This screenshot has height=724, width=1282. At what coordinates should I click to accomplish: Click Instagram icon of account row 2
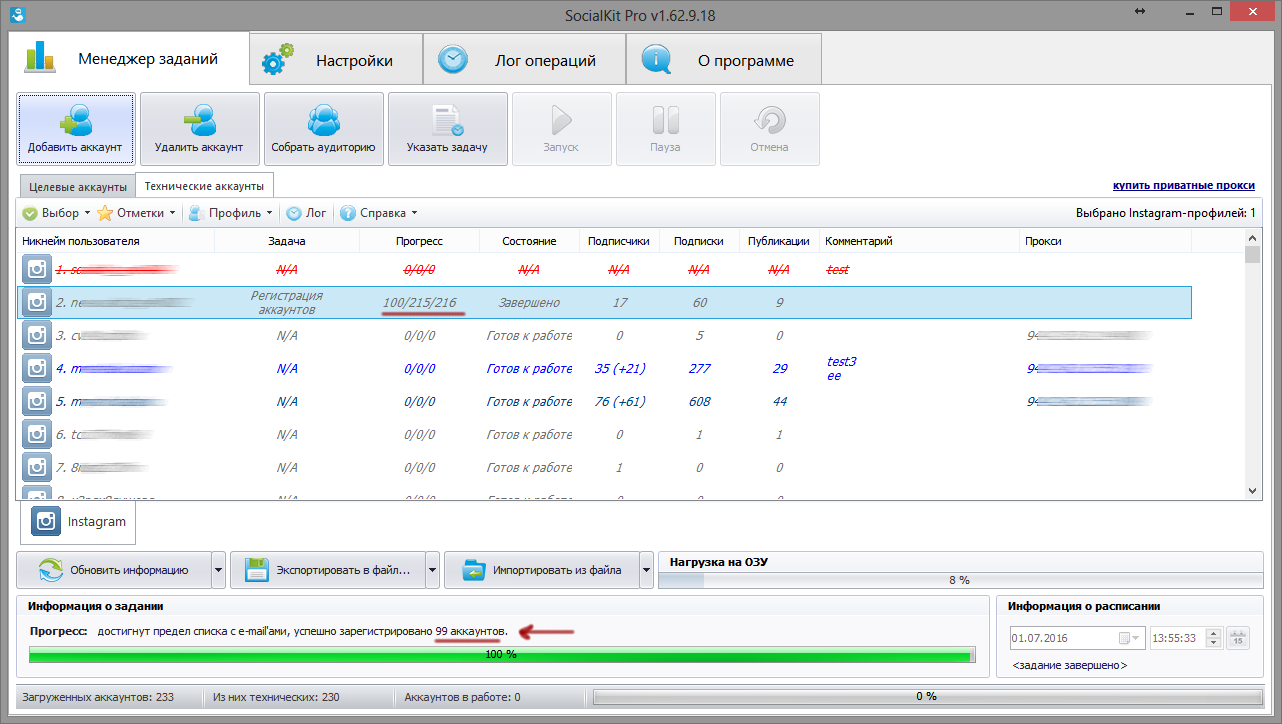pos(37,302)
